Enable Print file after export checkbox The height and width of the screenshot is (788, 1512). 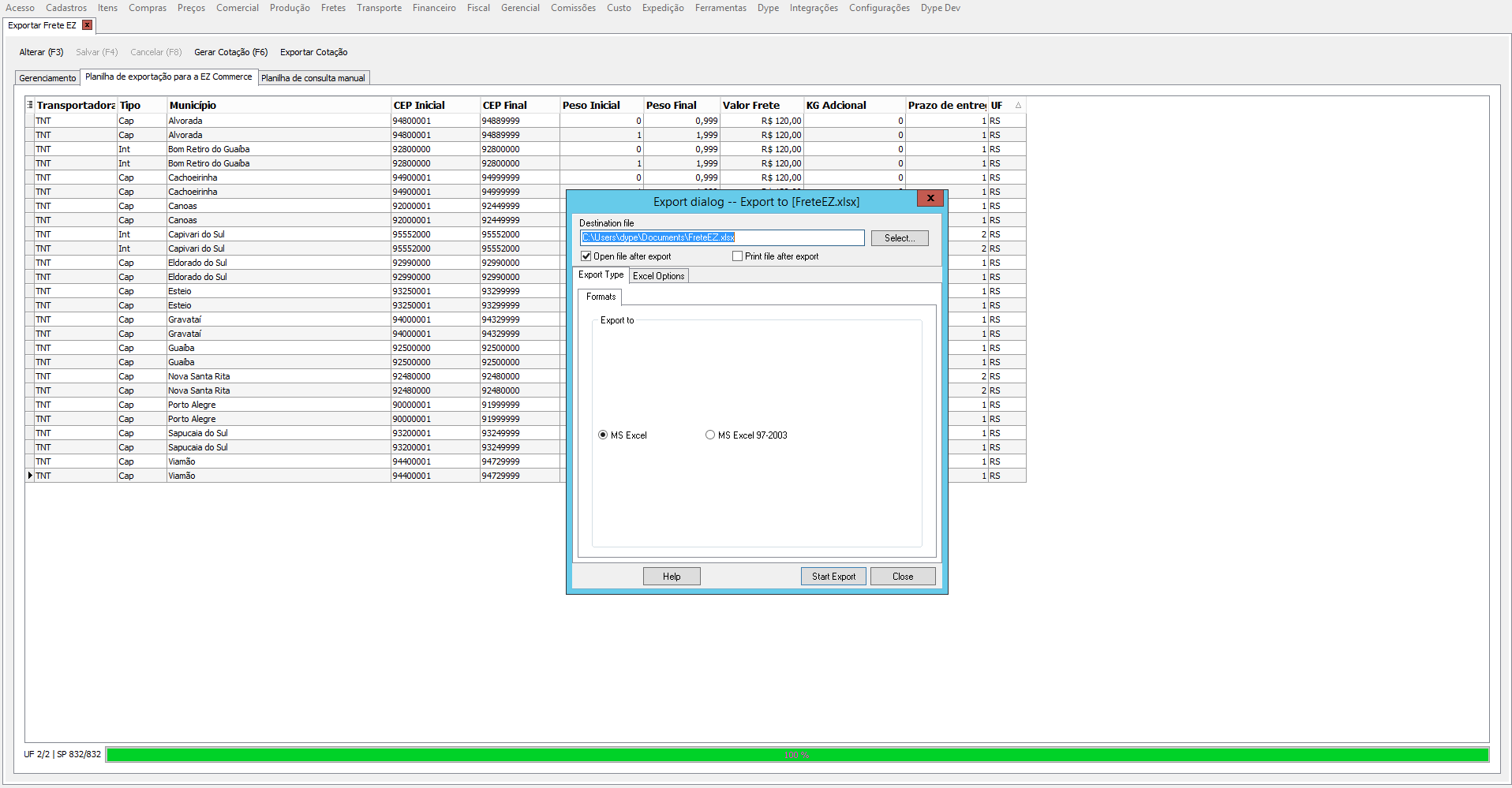click(x=737, y=256)
